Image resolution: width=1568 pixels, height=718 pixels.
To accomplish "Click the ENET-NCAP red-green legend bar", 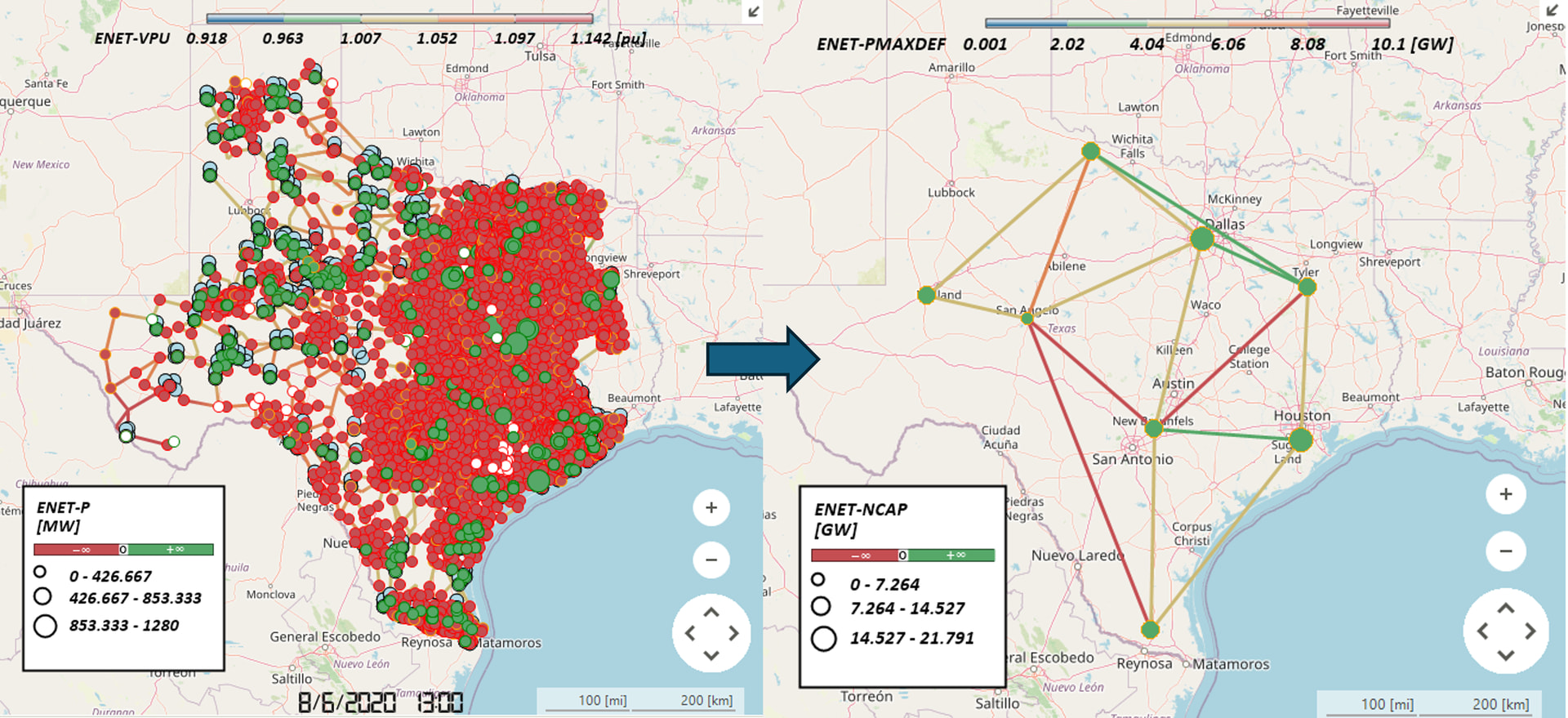I will pyautogui.click(x=902, y=555).
